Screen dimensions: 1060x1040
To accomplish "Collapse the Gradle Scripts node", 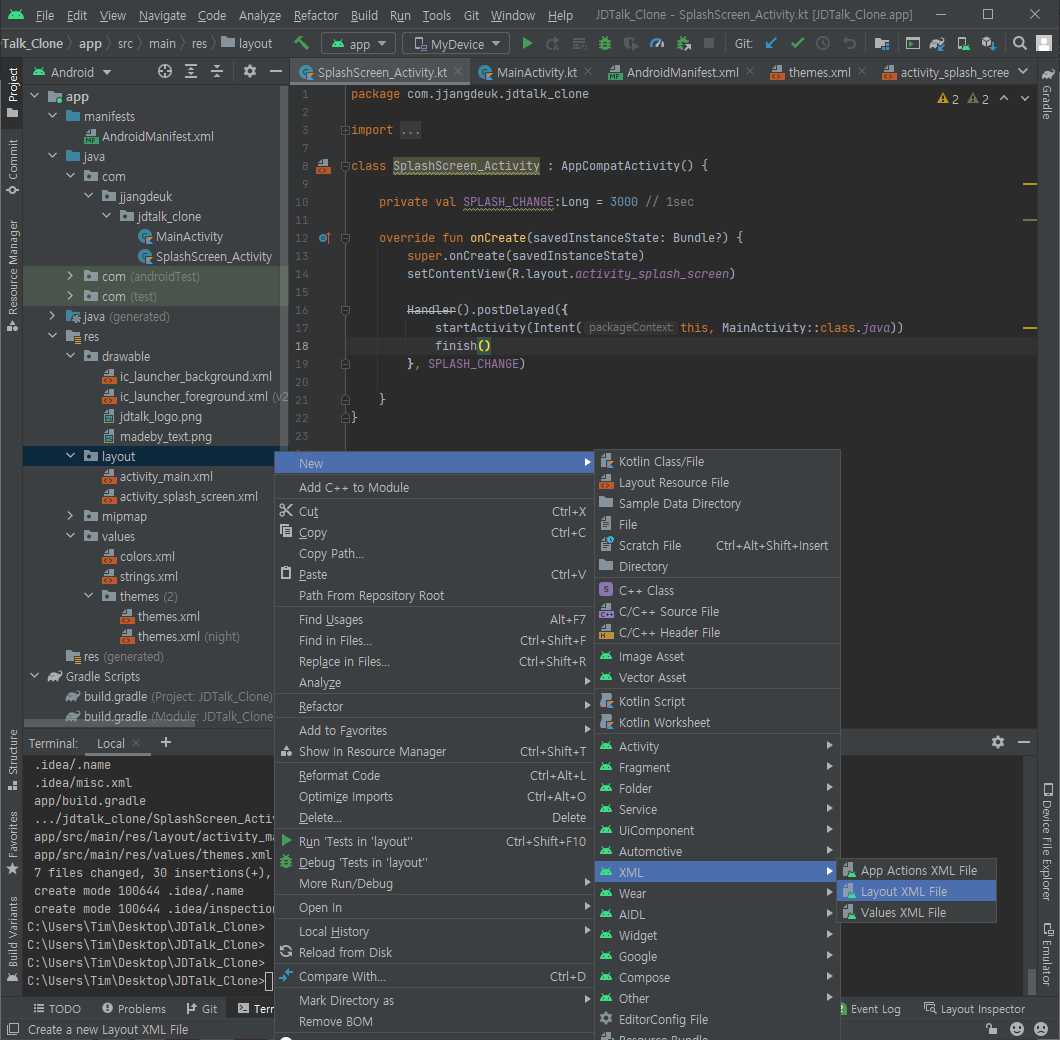I will (x=34, y=676).
